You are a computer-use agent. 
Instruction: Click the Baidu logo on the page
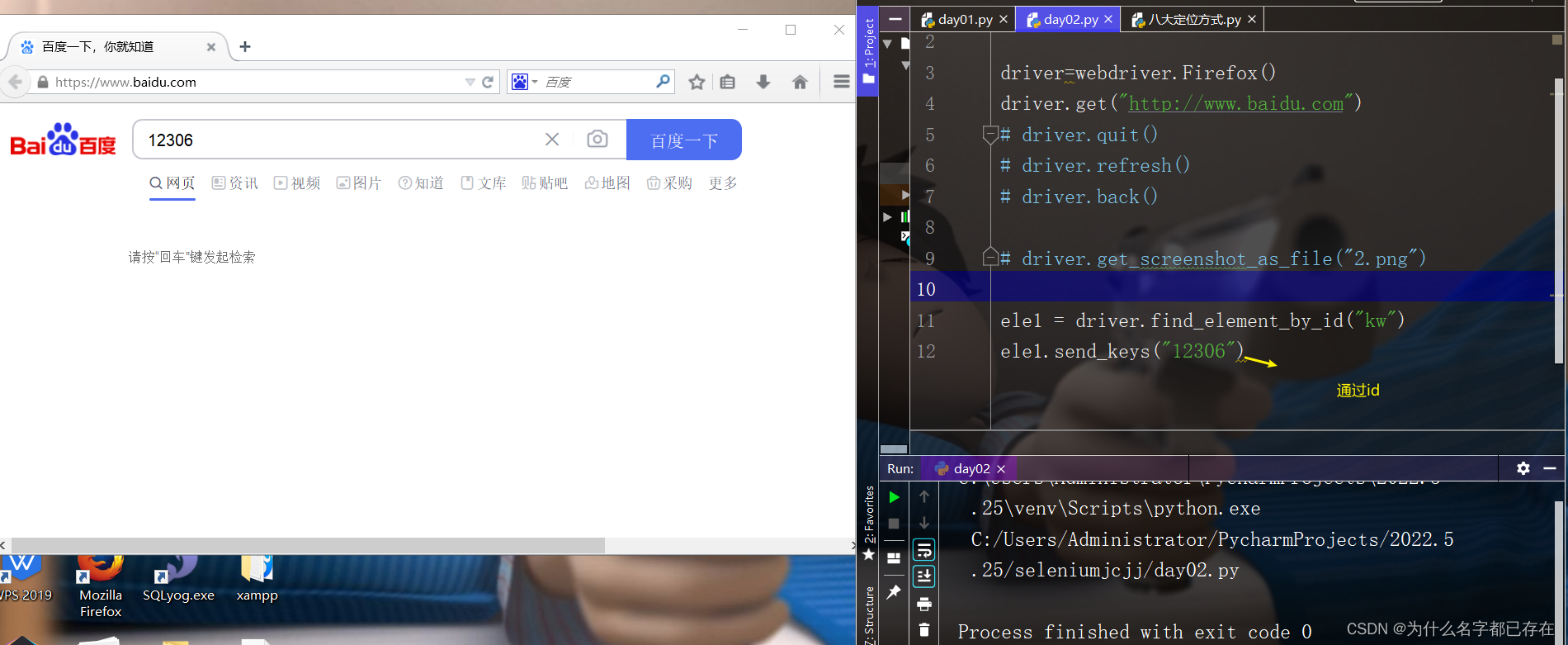pyautogui.click(x=63, y=140)
